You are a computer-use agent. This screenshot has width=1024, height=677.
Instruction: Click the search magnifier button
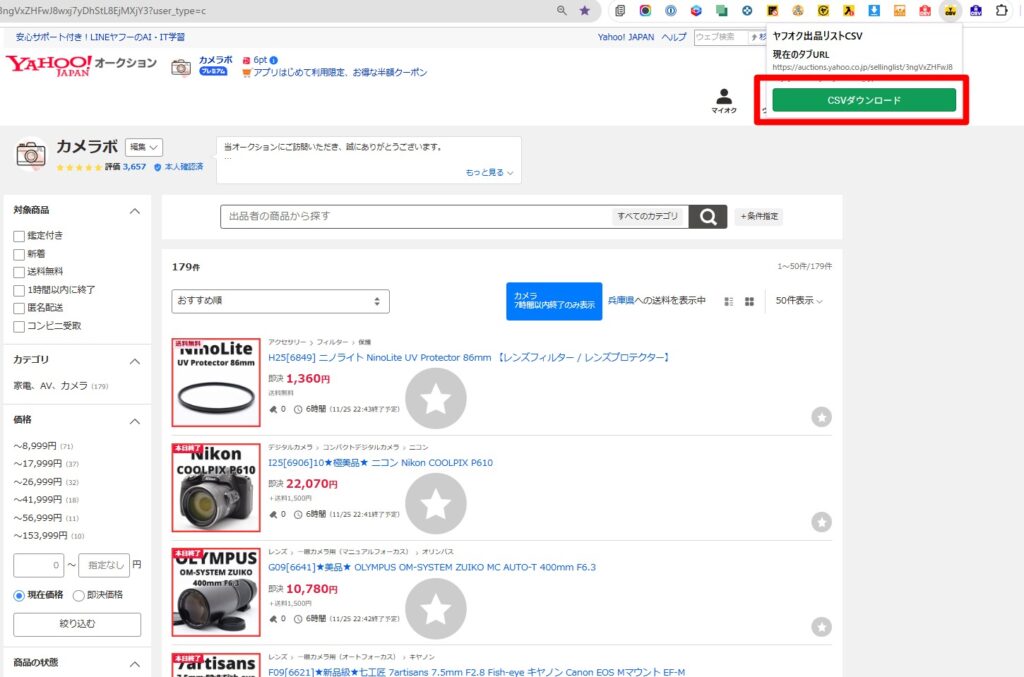[x=708, y=217]
